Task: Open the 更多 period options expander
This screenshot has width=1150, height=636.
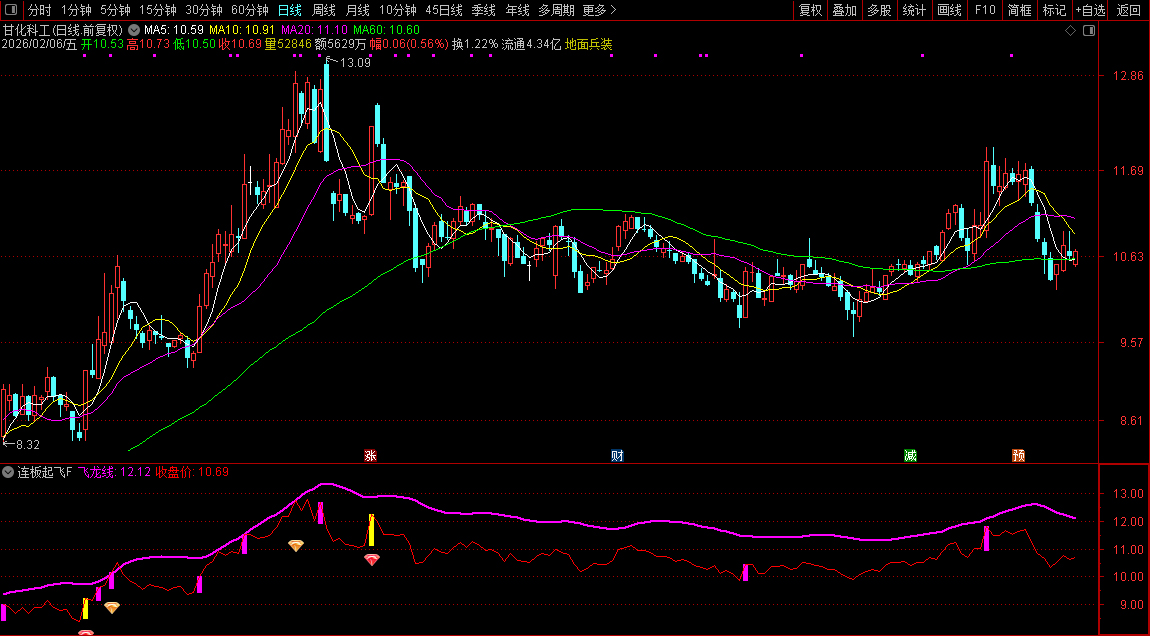Action: [x=599, y=10]
